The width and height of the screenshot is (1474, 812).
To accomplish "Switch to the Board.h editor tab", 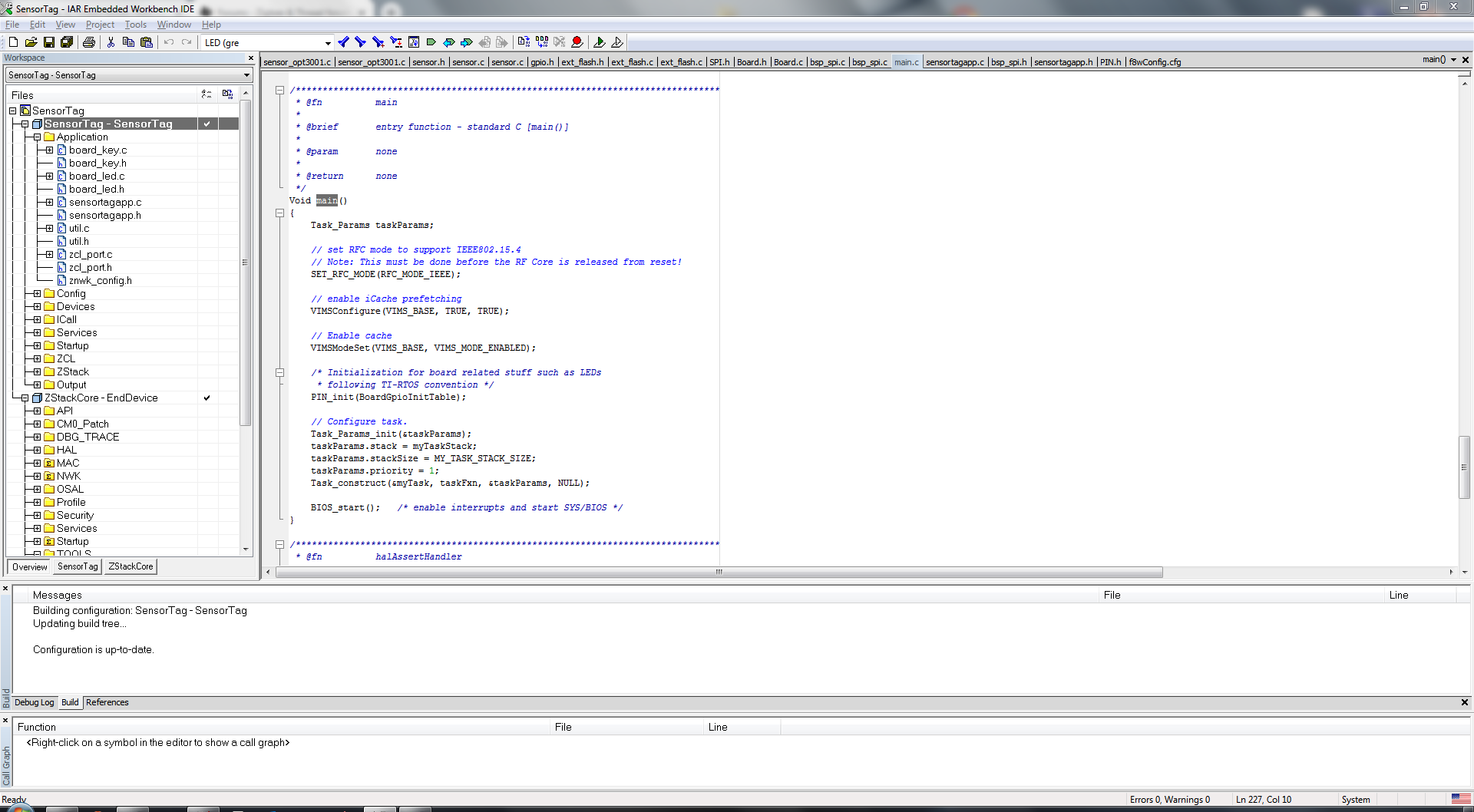I will 752,62.
